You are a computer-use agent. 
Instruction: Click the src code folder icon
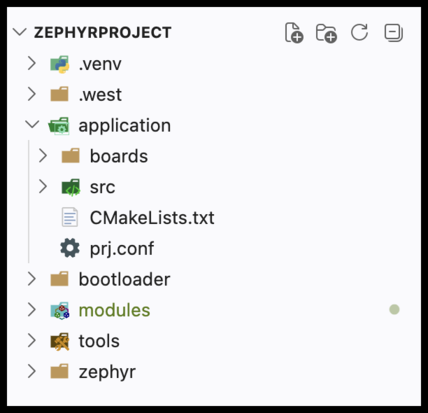coord(71,187)
